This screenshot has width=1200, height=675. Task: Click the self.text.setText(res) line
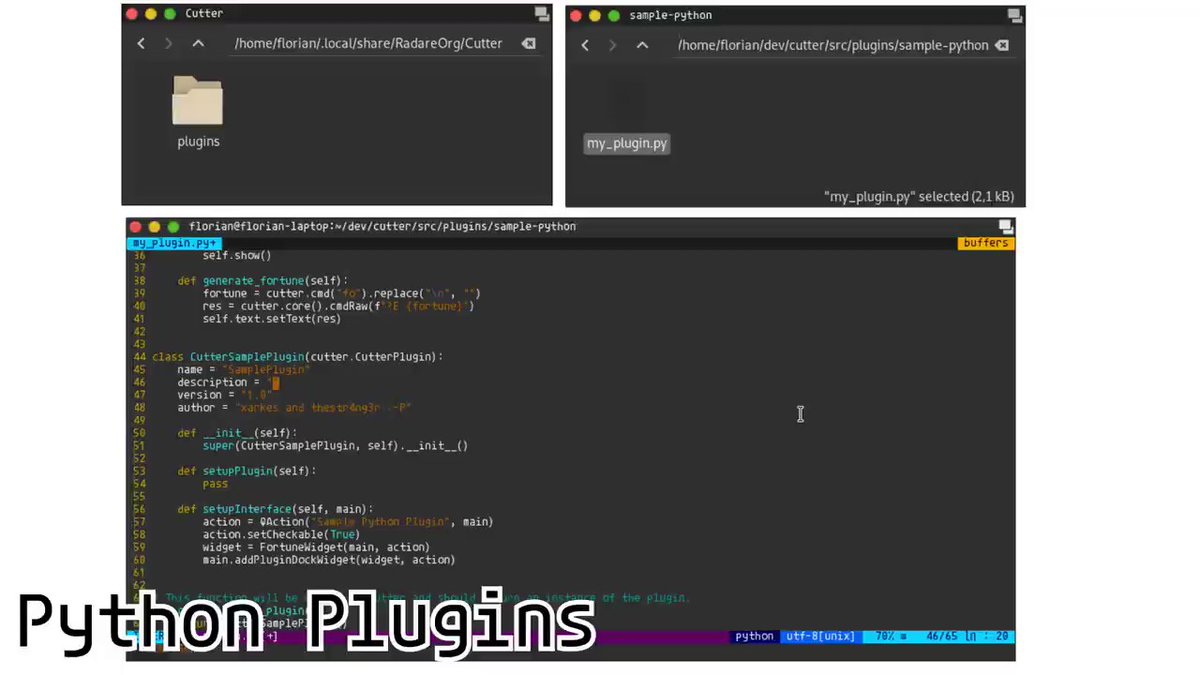point(271,319)
